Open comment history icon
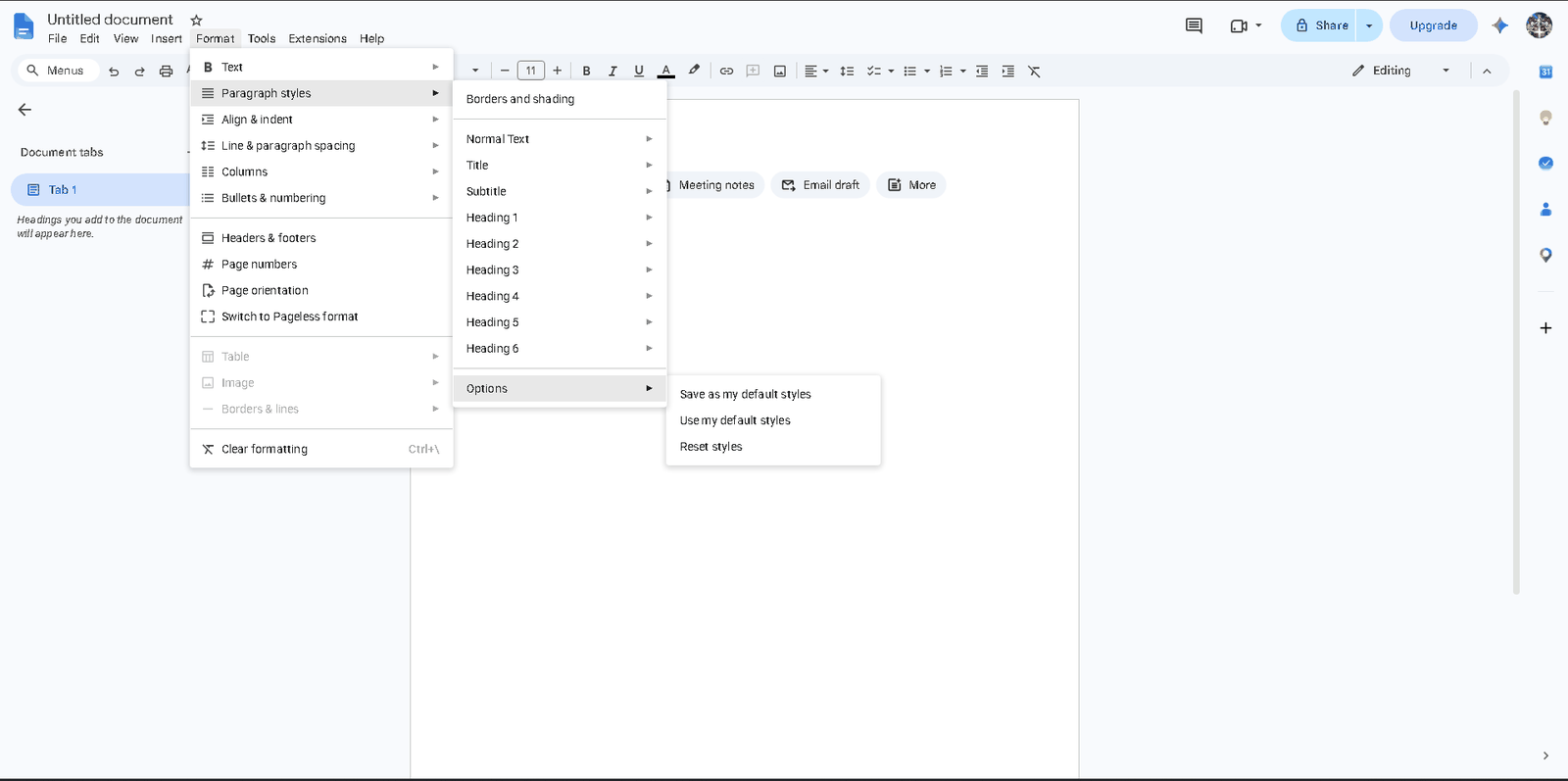This screenshot has width=1568, height=781. coord(1194,25)
